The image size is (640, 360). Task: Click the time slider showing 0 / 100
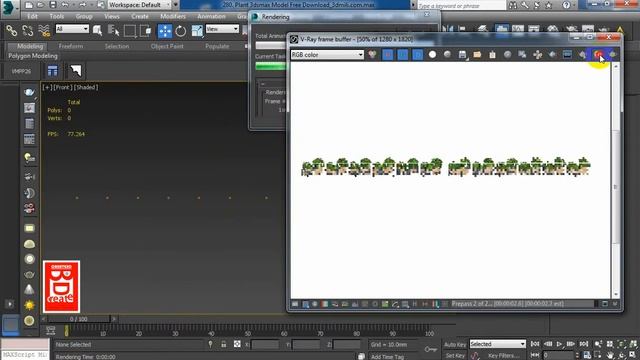click(78, 319)
